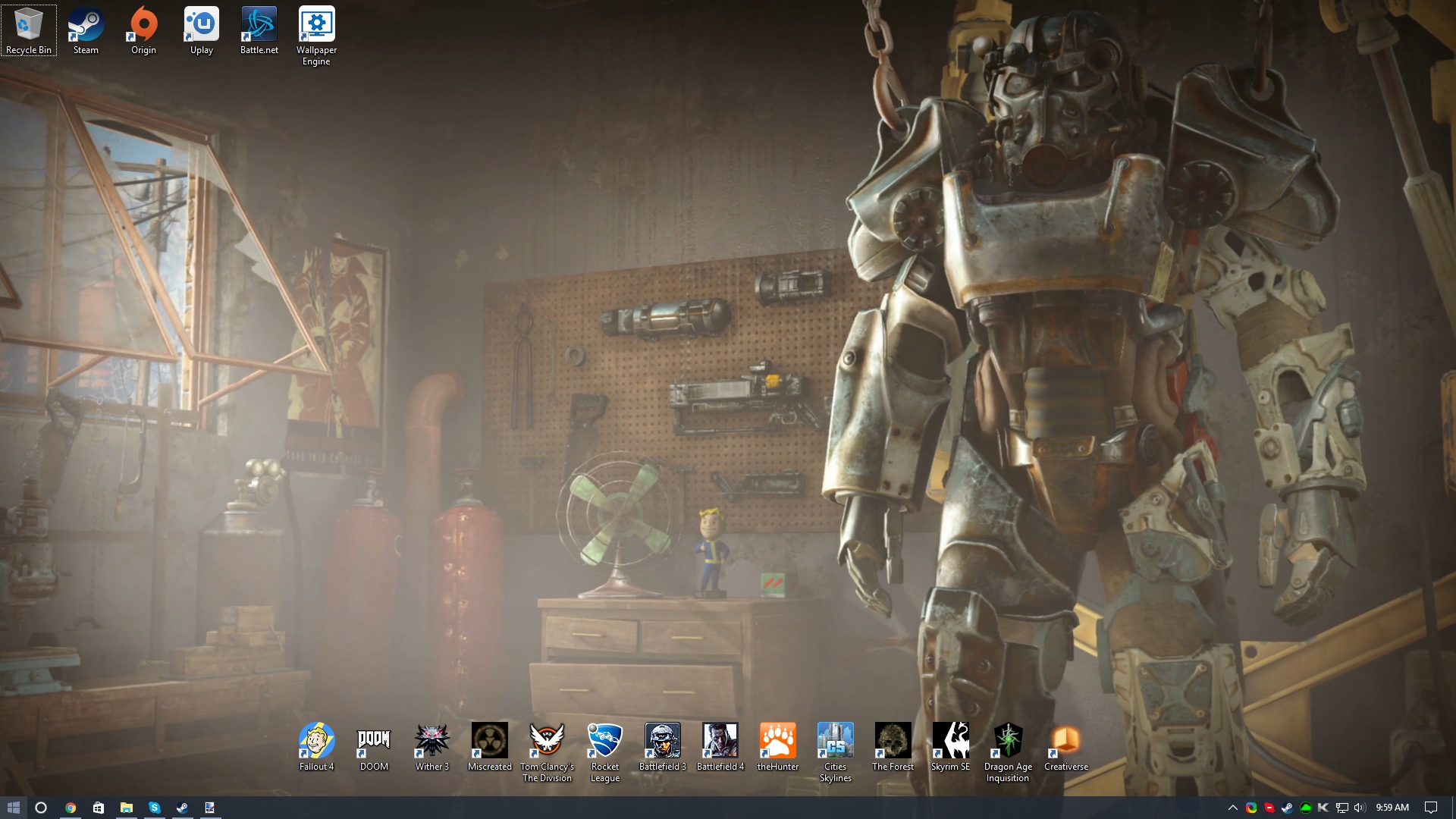Open the network status tray icon

1341,808
